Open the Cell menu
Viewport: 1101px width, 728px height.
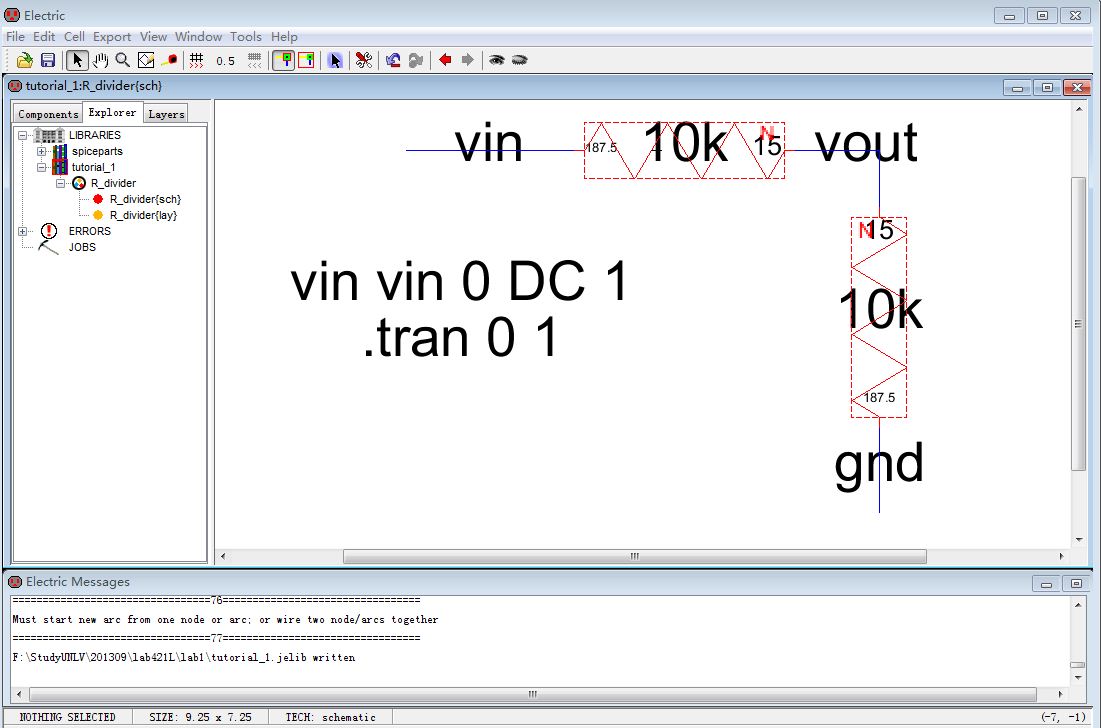point(74,37)
